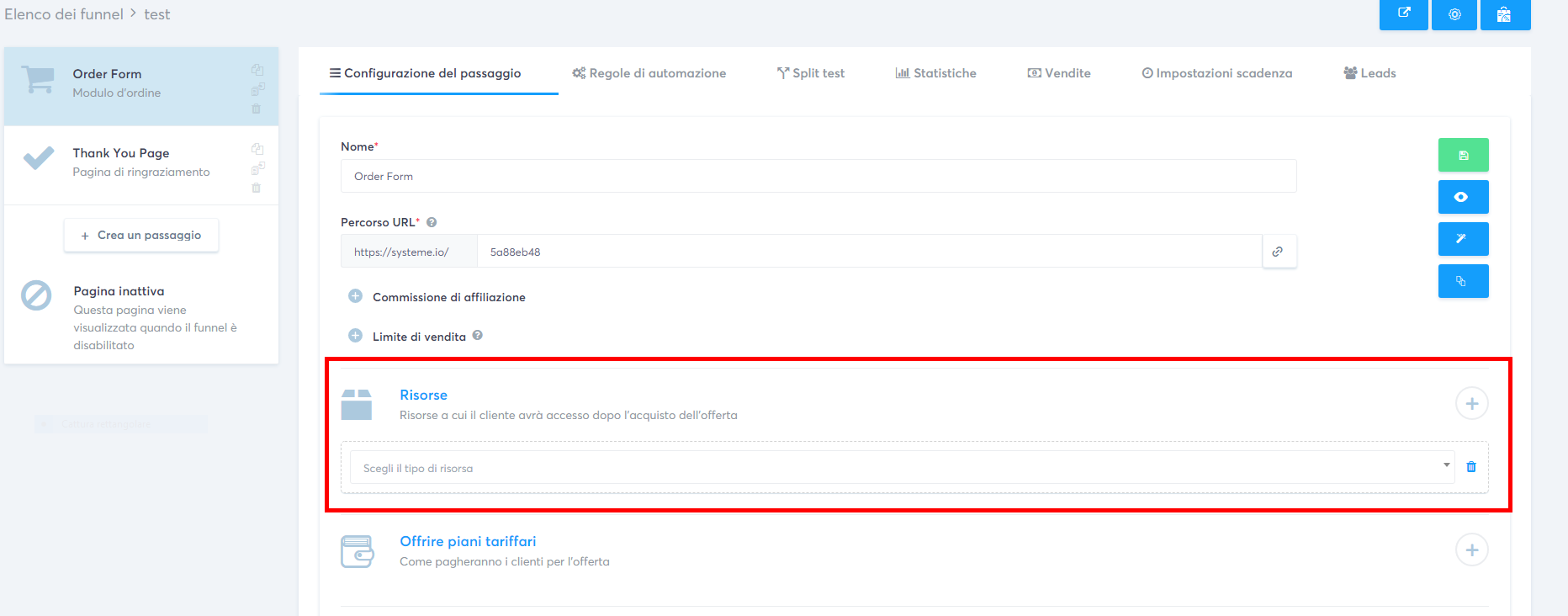Copy the URL using the link icon
Viewport: 1568px width, 616px height.
tap(1279, 252)
